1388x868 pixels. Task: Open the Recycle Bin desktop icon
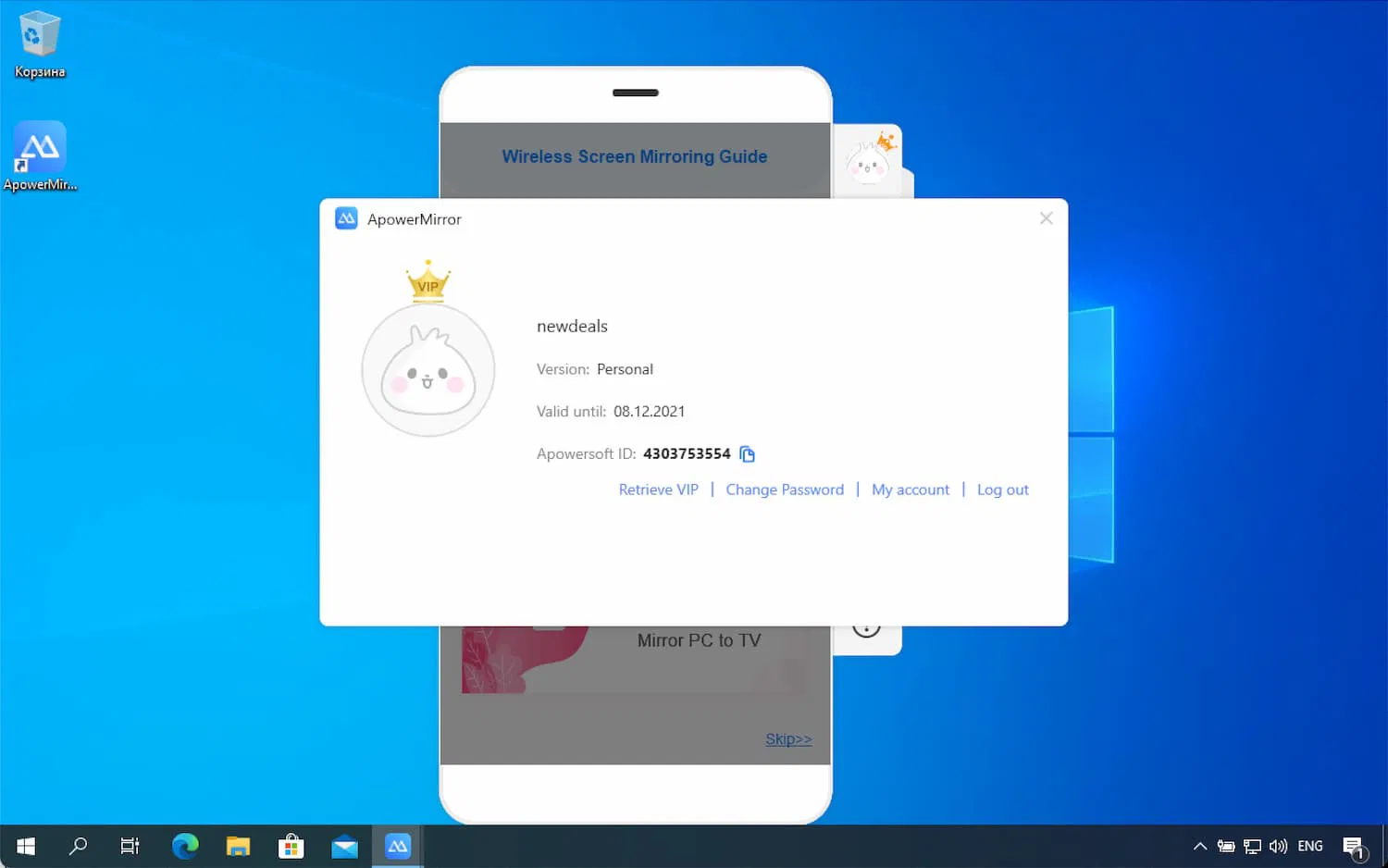coord(40,44)
